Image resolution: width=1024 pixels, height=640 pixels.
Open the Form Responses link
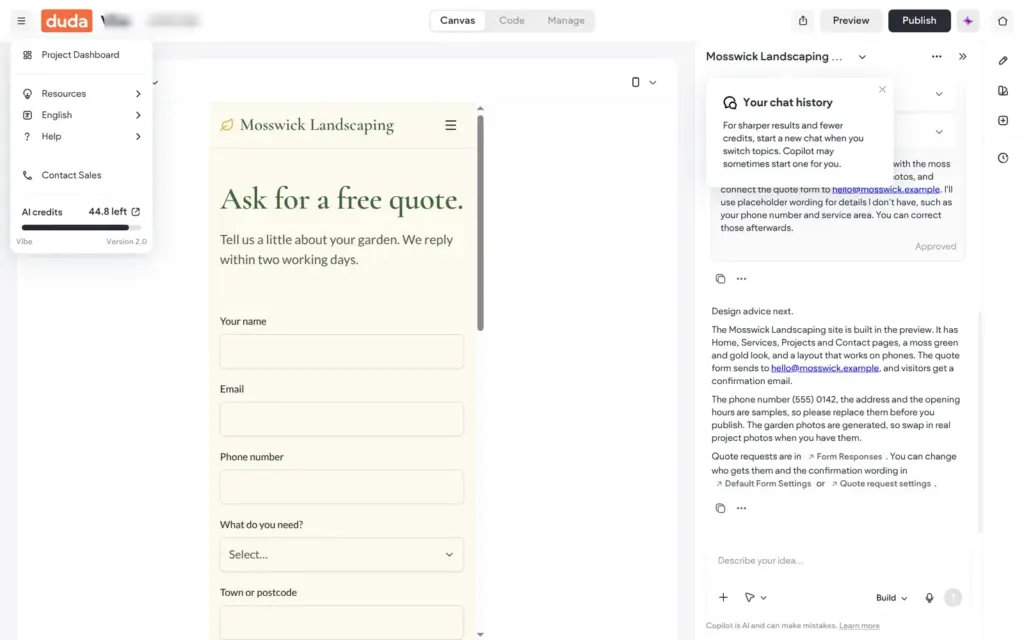click(x=845, y=456)
